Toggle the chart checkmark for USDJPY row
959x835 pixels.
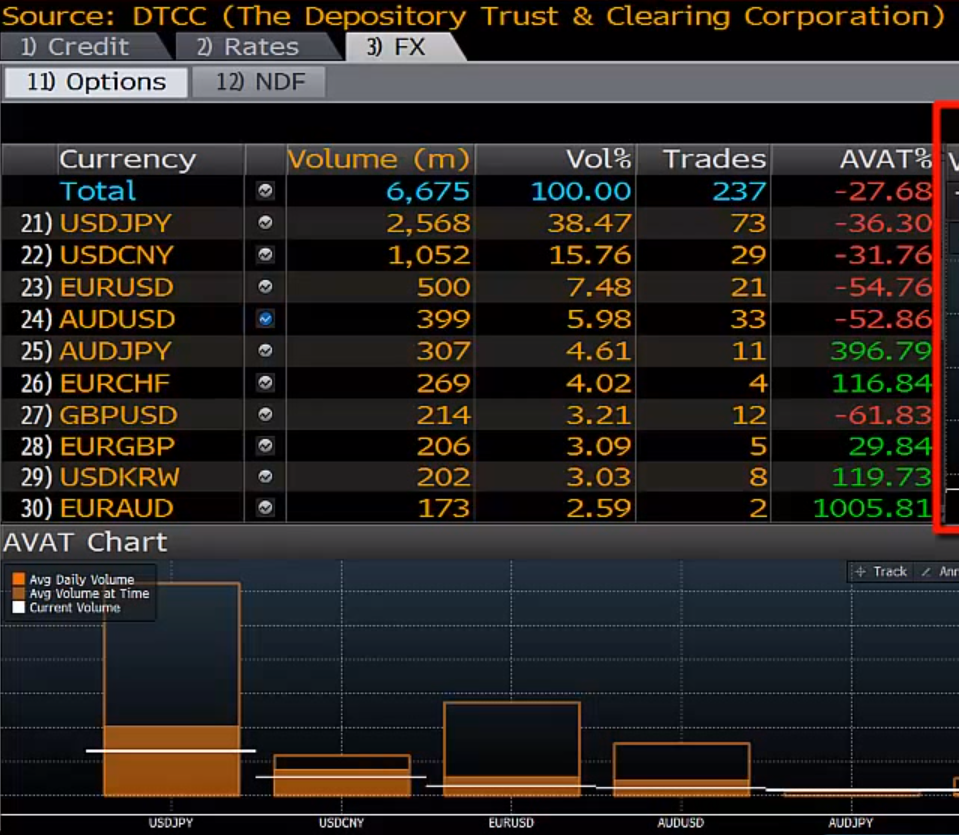265,223
